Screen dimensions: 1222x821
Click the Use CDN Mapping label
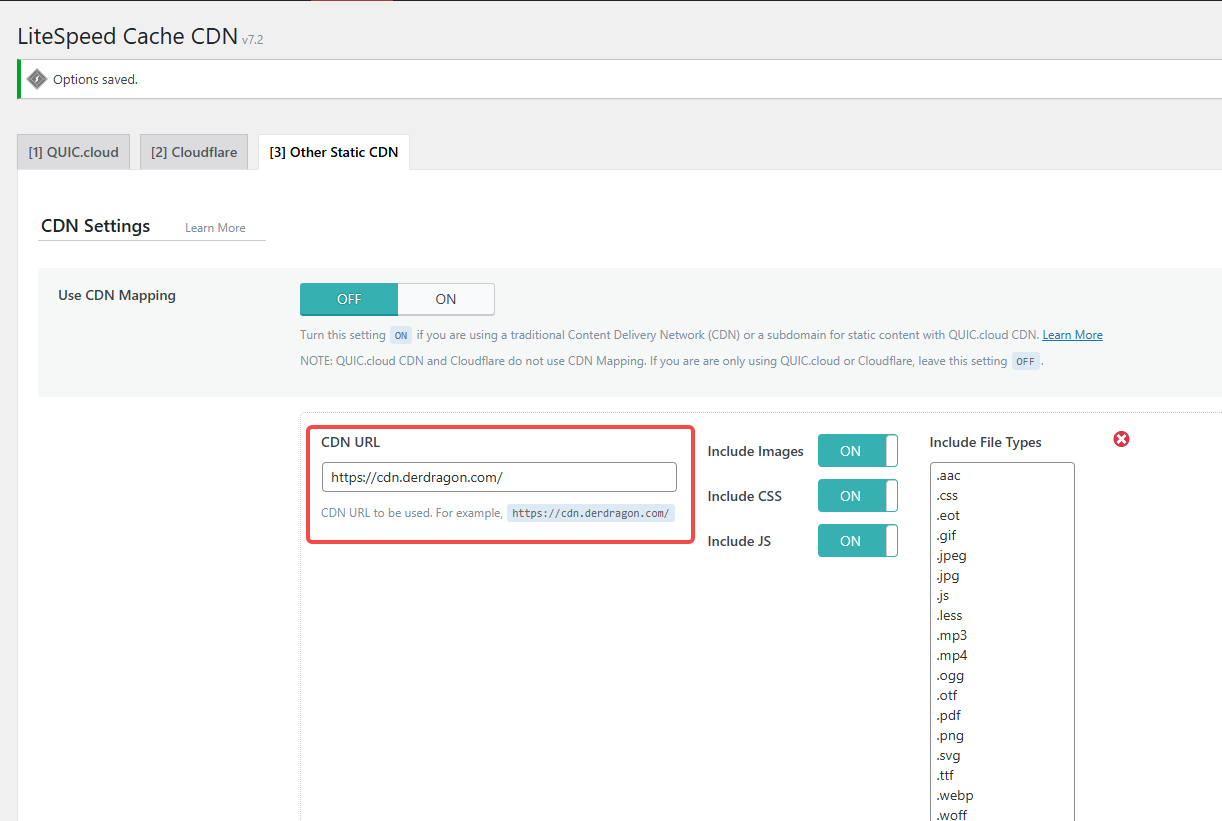117,296
